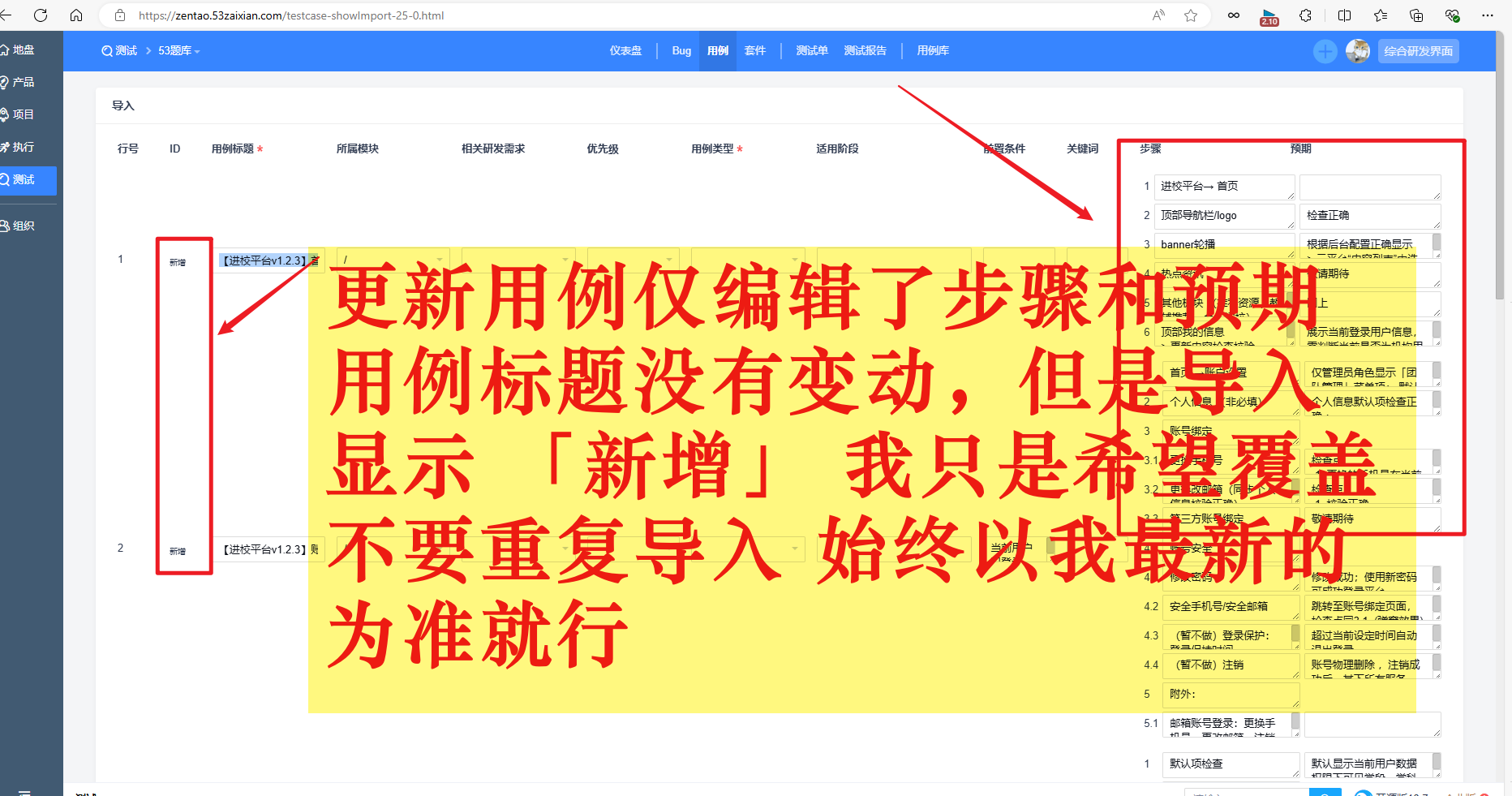Open the extension with 2.10 badge
Viewport: 1512px width, 796px height.
(x=1269, y=16)
